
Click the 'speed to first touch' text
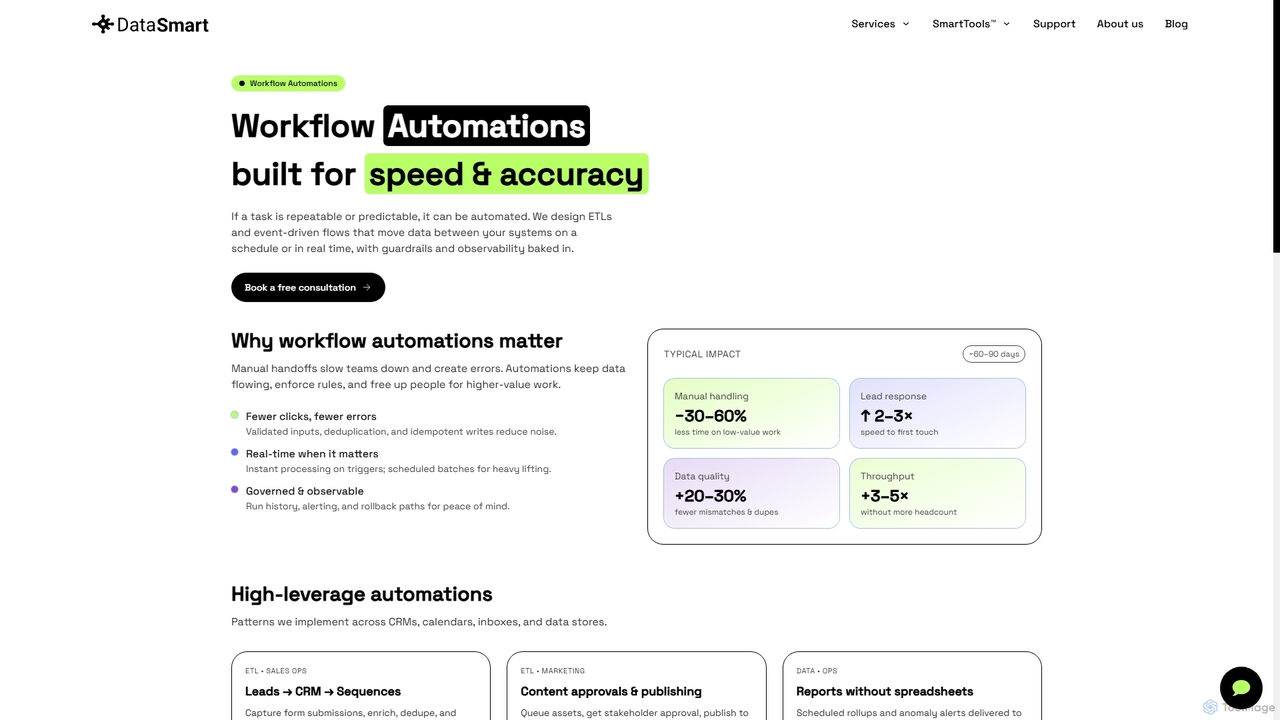coord(899,432)
